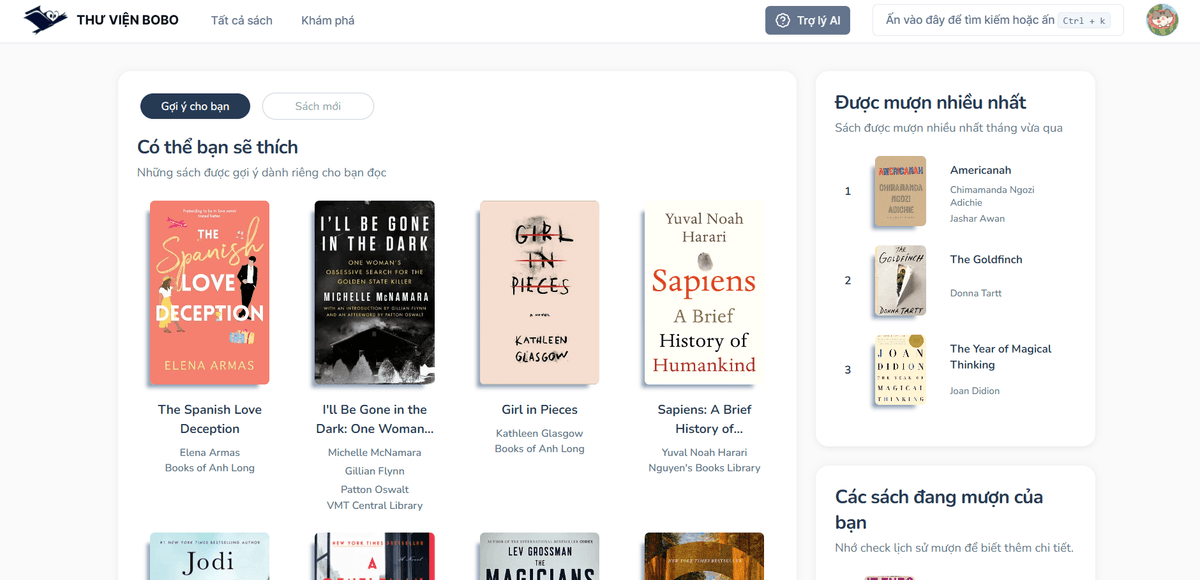Switch to the Sách mới tab
1200x580 pixels.
[x=318, y=106]
